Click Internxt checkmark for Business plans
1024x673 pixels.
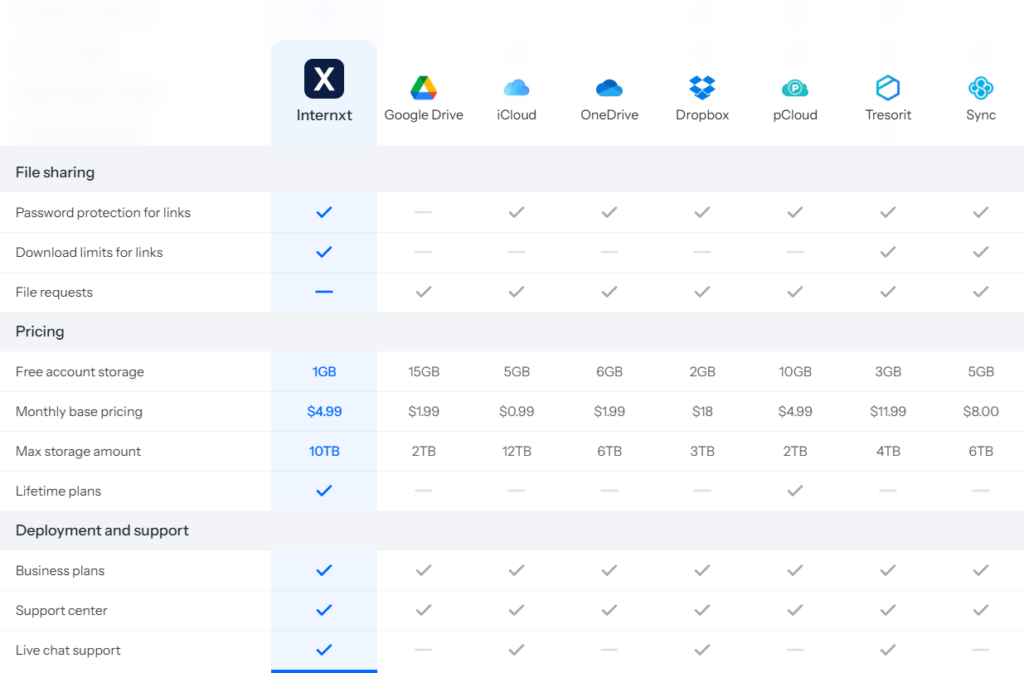324,571
